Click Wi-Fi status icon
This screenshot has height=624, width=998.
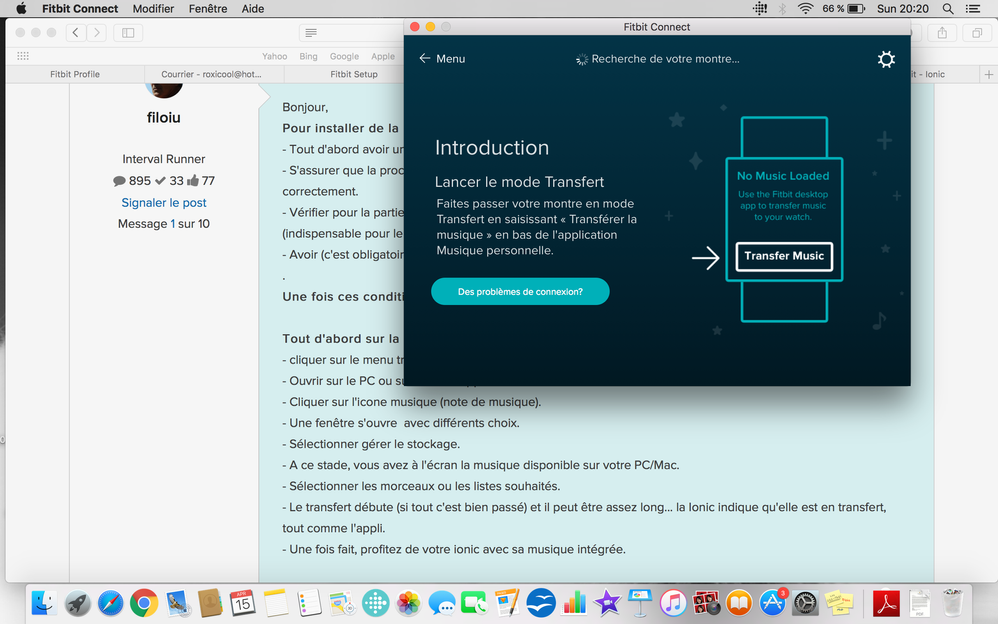[805, 8]
